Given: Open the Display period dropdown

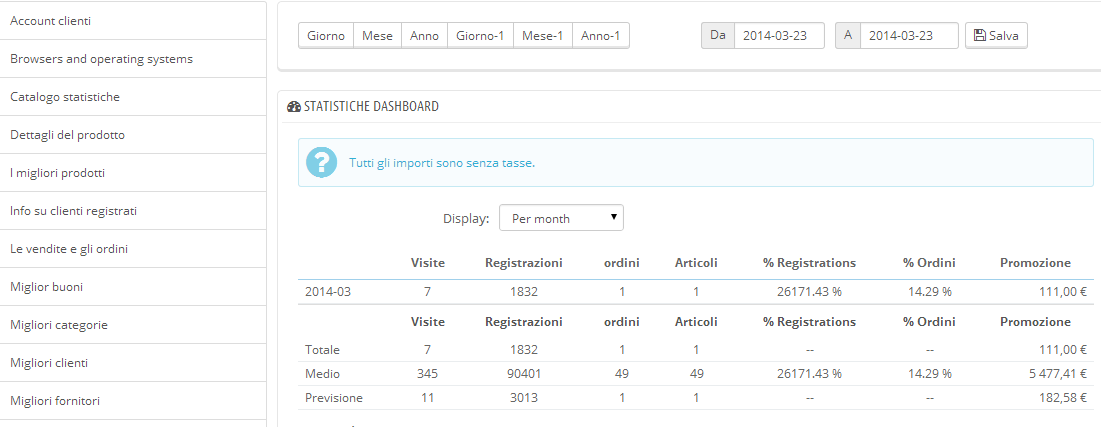Looking at the screenshot, I should point(561,218).
